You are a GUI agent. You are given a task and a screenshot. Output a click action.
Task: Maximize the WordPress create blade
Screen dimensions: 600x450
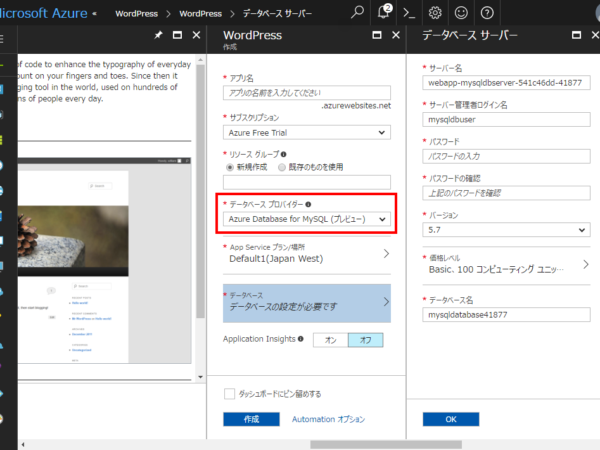tap(377, 35)
